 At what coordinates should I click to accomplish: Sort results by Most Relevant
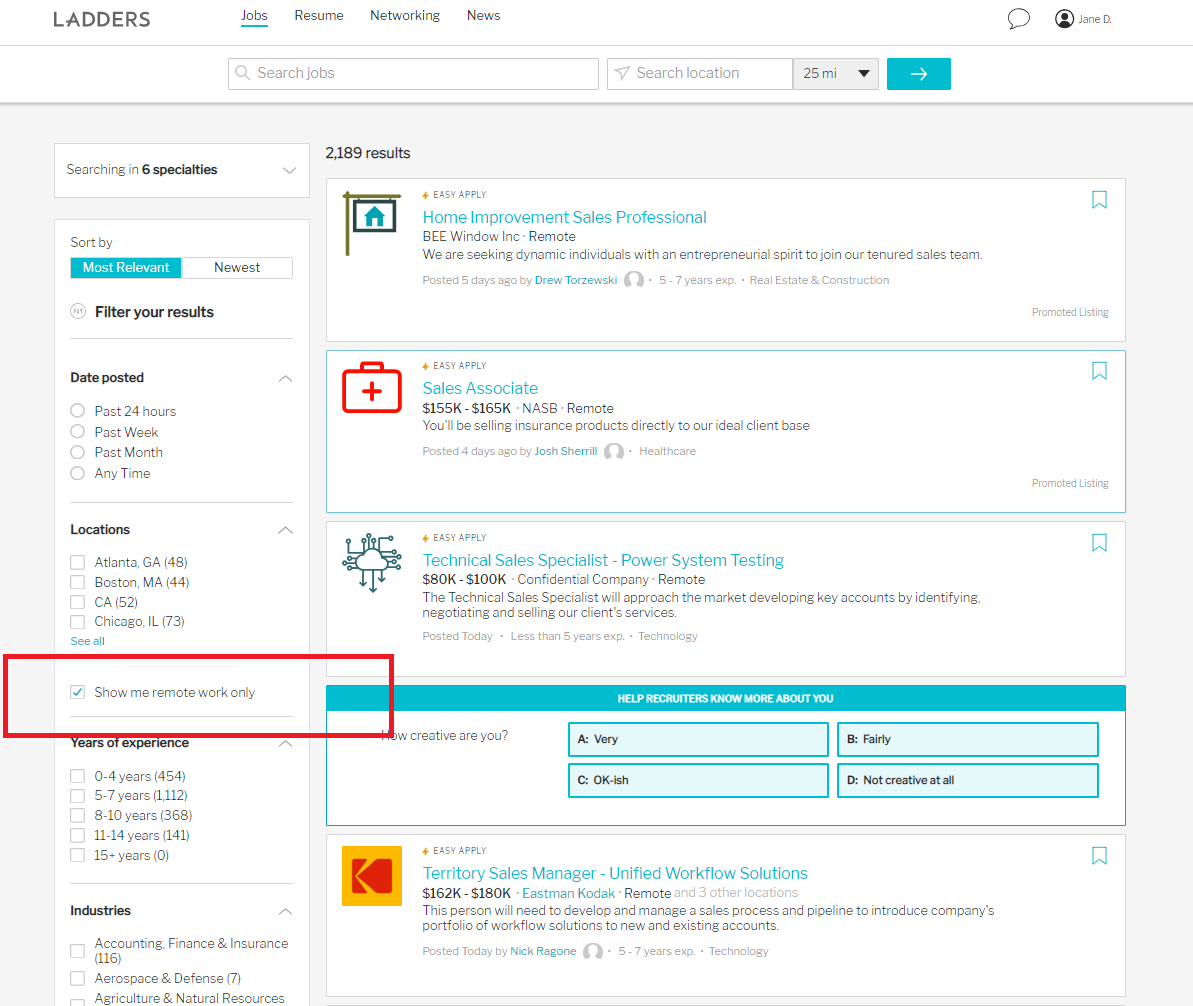tap(126, 268)
